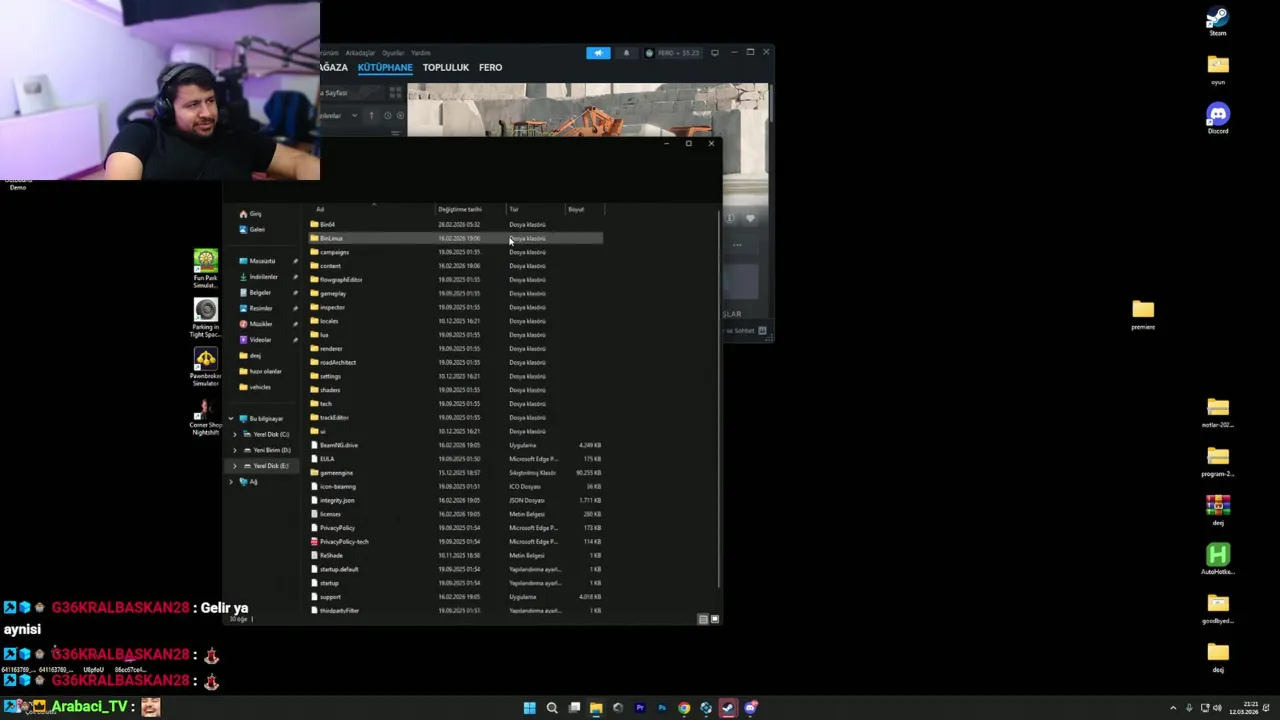Expand Yerel Disk (E:) tree node
This screenshot has width=1280, height=720.
coord(235,466)
